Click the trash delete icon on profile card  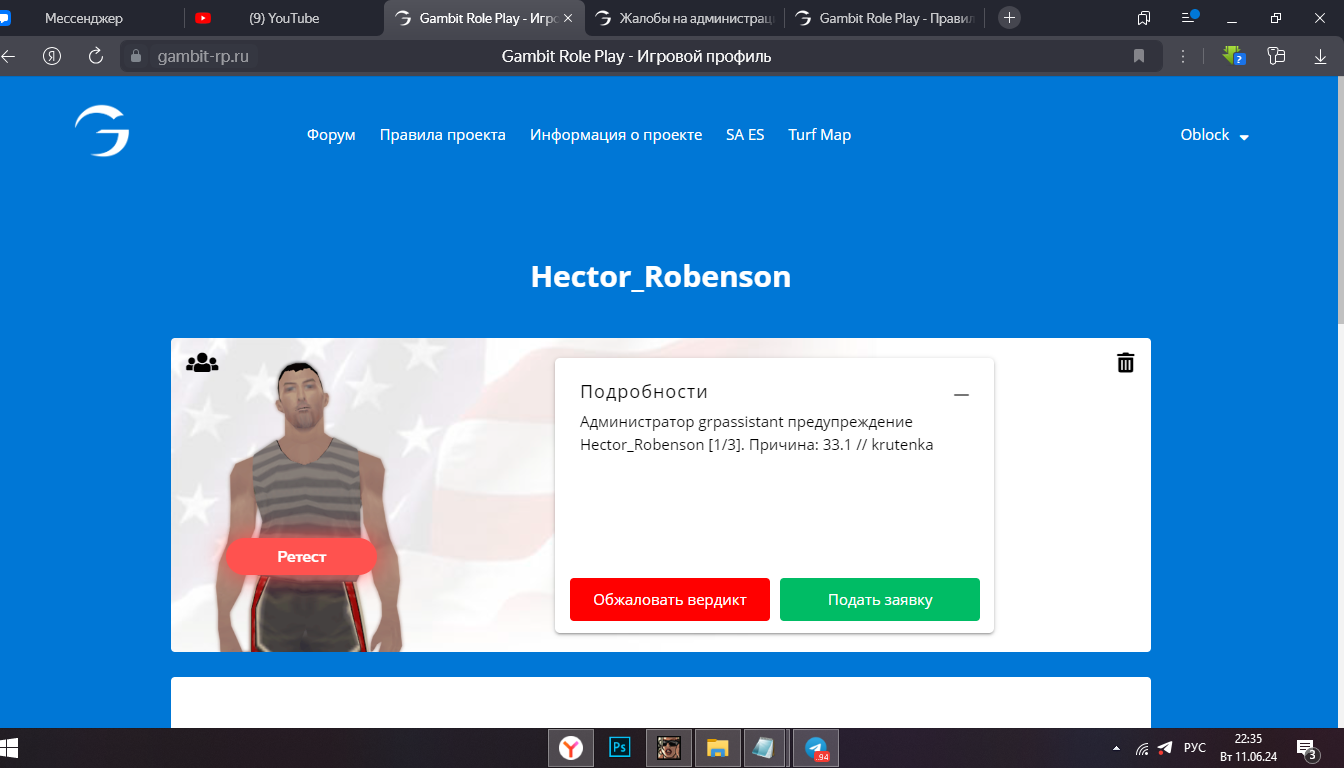(1125, 363)
